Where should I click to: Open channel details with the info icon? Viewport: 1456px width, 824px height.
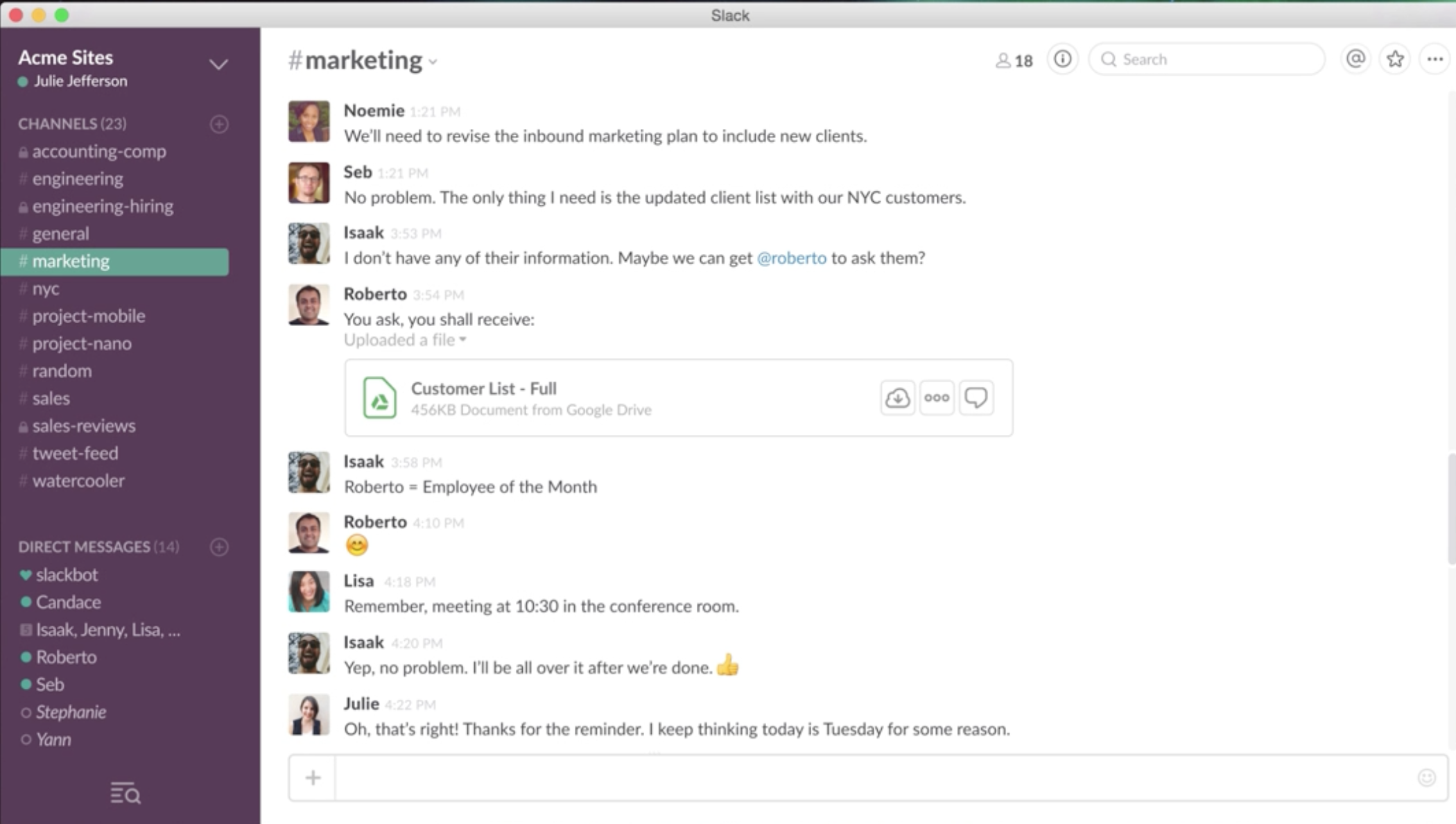tap(1062, 59)
